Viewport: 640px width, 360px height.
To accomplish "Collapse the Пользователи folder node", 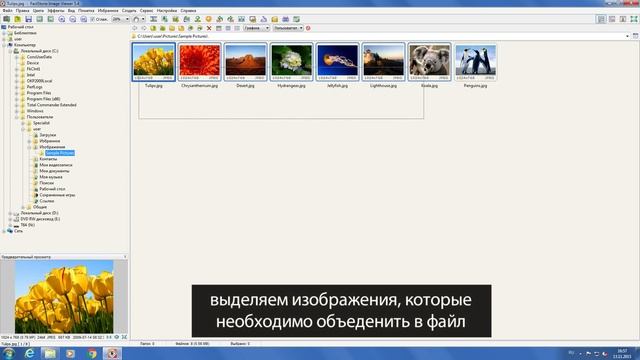I will (17, 117).
